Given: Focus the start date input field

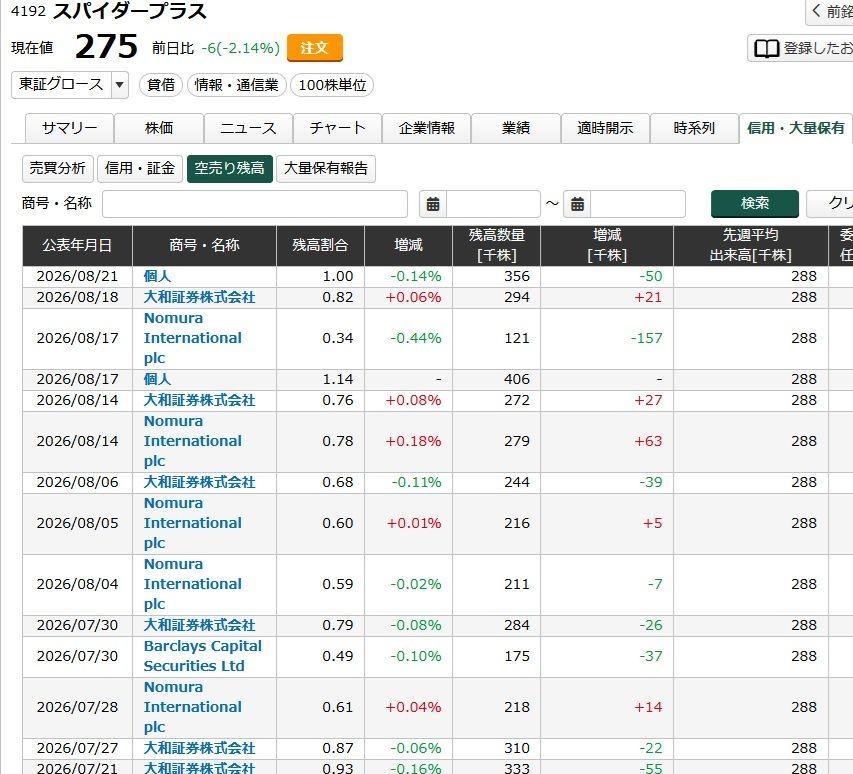Looking at the screenshot, I should [493, 204].
